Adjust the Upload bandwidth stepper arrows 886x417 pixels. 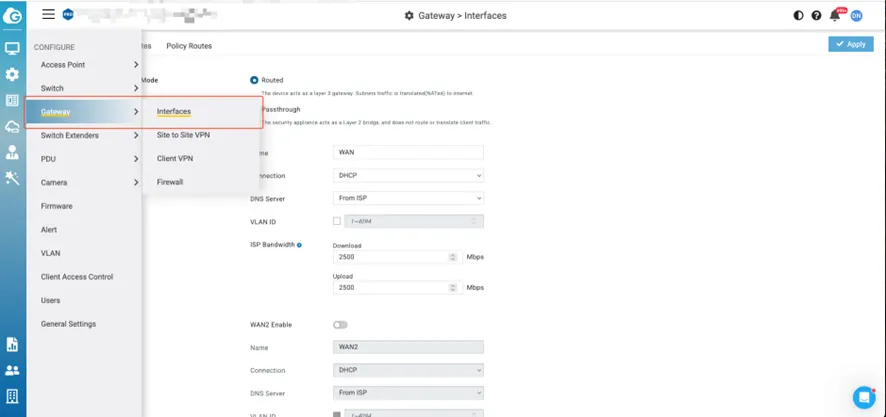(x=453, y=288)
